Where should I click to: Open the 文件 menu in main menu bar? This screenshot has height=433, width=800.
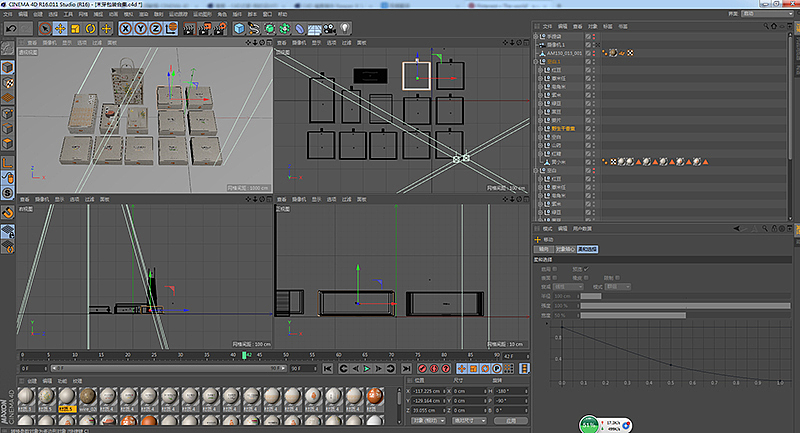tap(8, 14)
